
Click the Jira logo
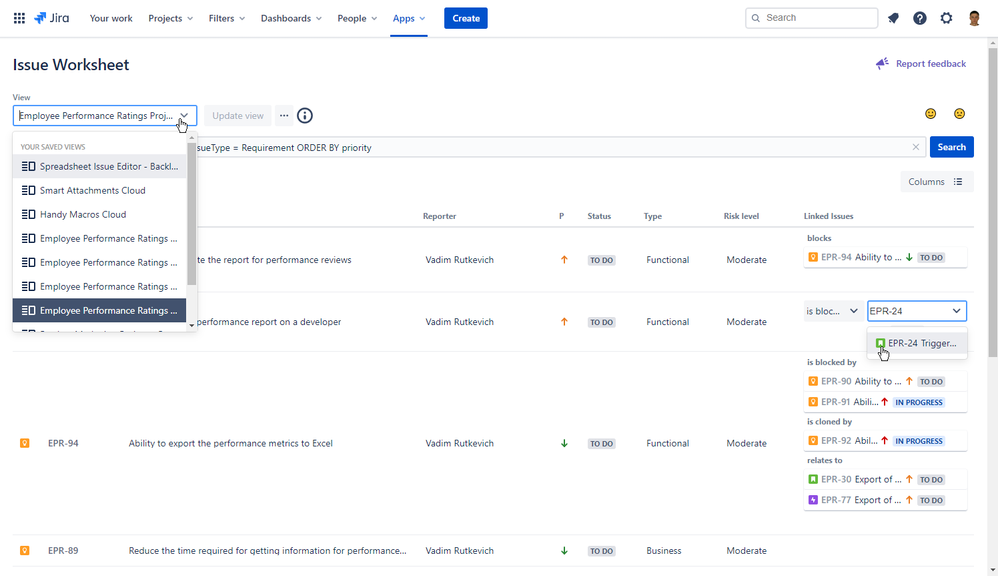[52, 18]
